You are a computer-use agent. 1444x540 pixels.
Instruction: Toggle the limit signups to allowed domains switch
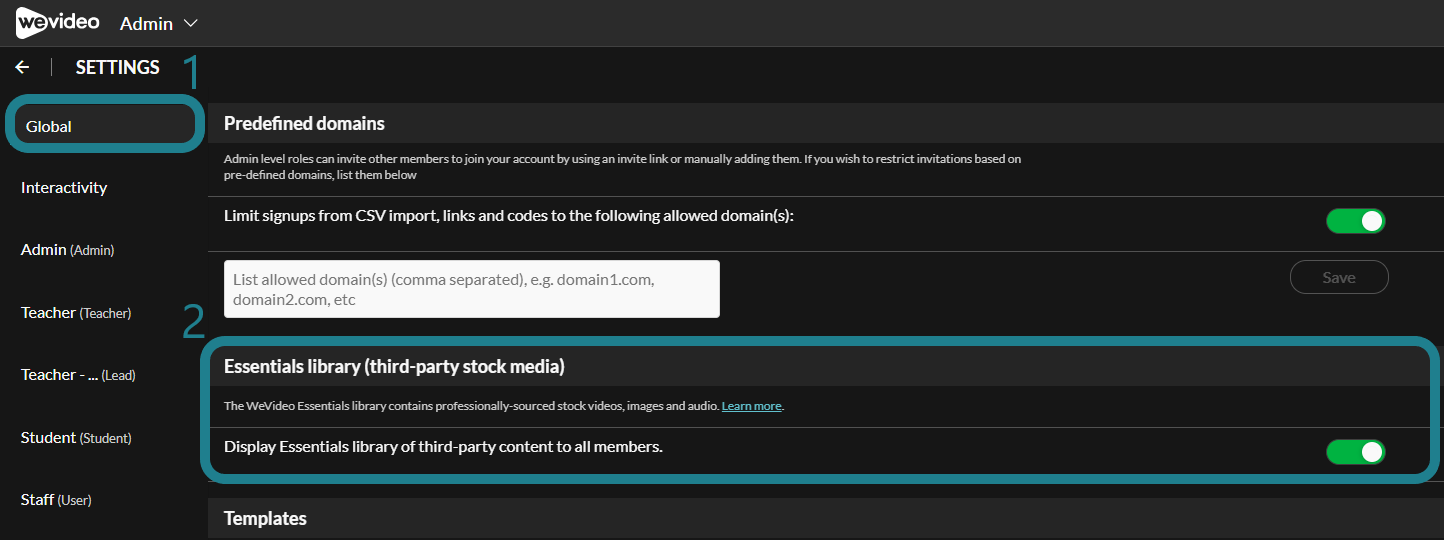pos(1355,221)
